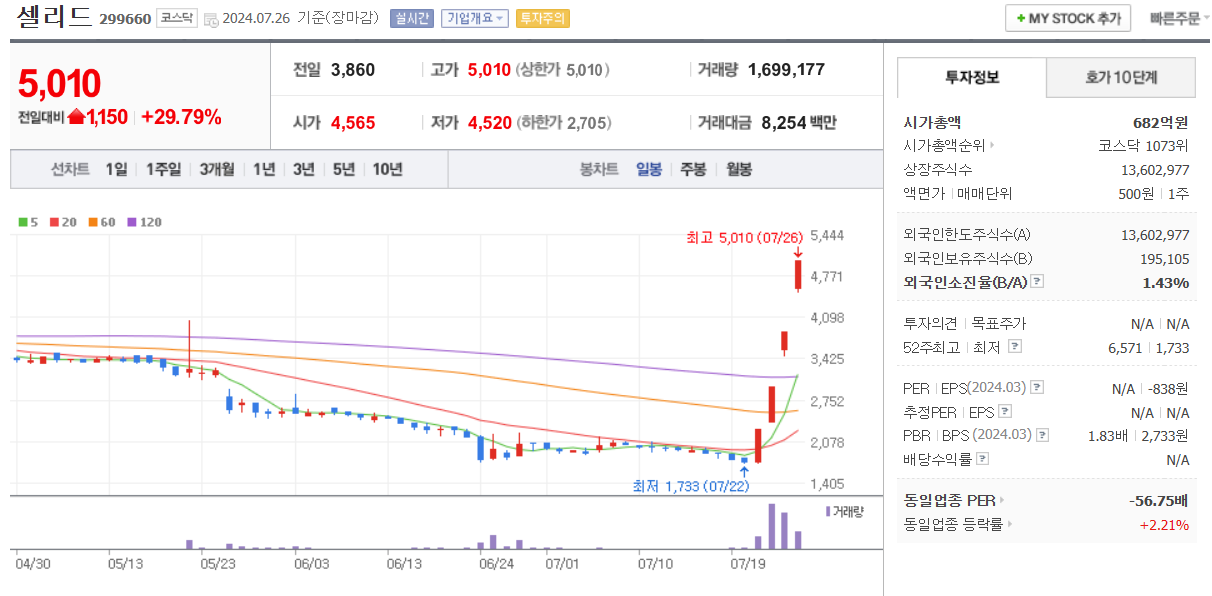Open the 기업개요 dropdown
The width and height of the screenshot is (1212, 596).
pos(476,18)
